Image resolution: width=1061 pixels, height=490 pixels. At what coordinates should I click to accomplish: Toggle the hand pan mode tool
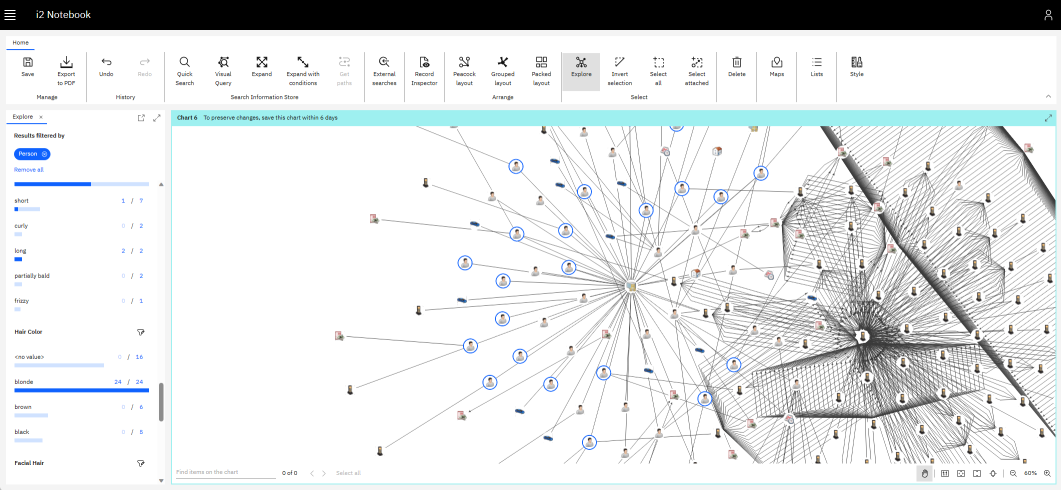[925, 473]
